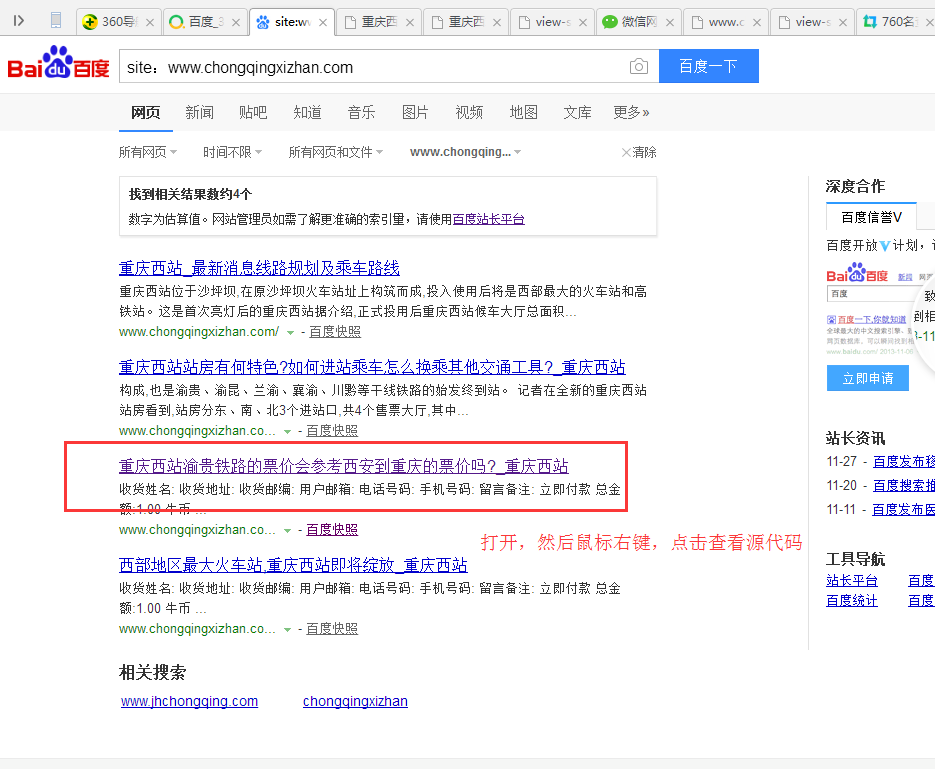Open result 西部地区最大火车站
935x769 pixels.
pos(293,565)
